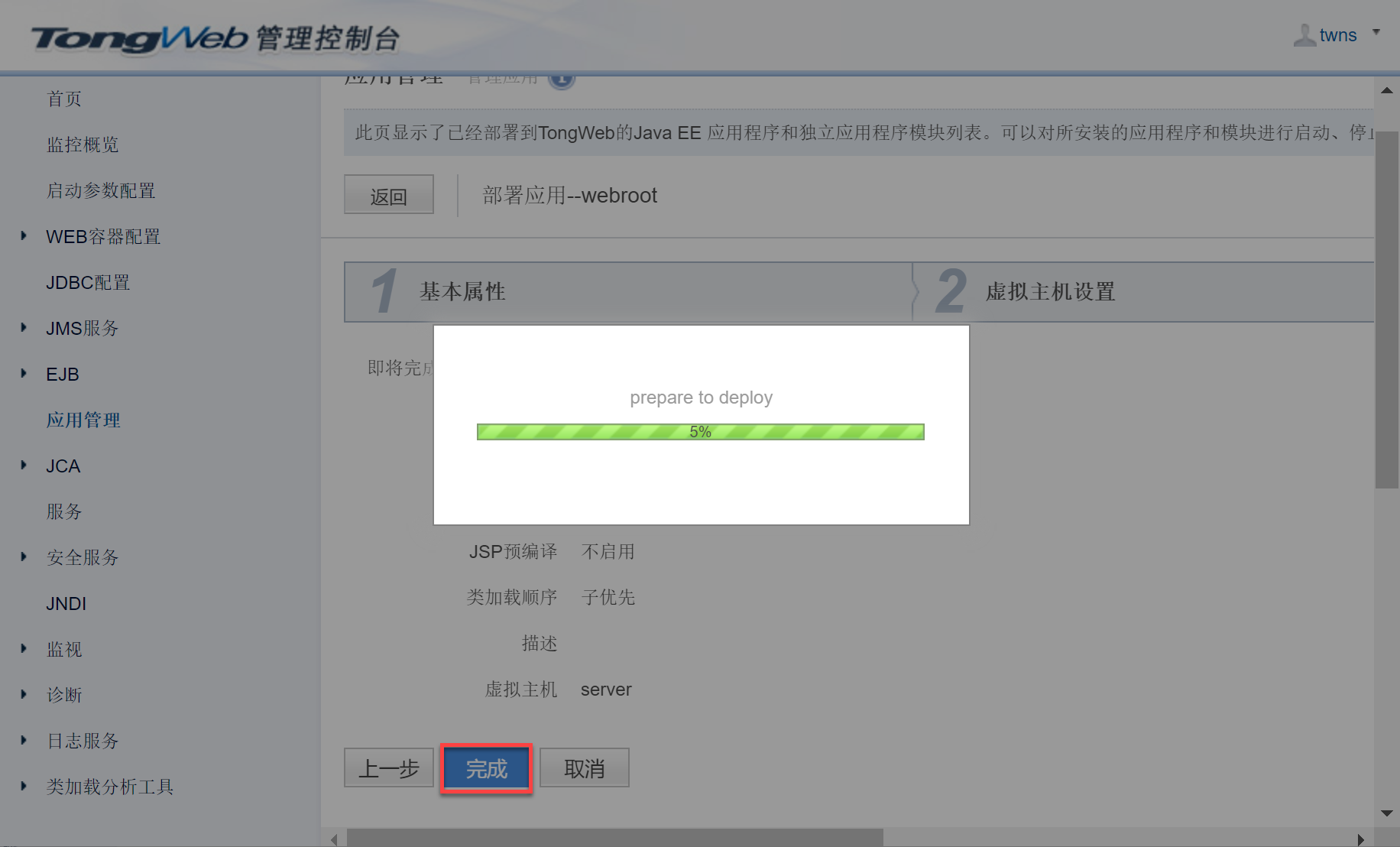
Task: Select step 2 虚拟主机设置 tab
Action: (1144, 292)
